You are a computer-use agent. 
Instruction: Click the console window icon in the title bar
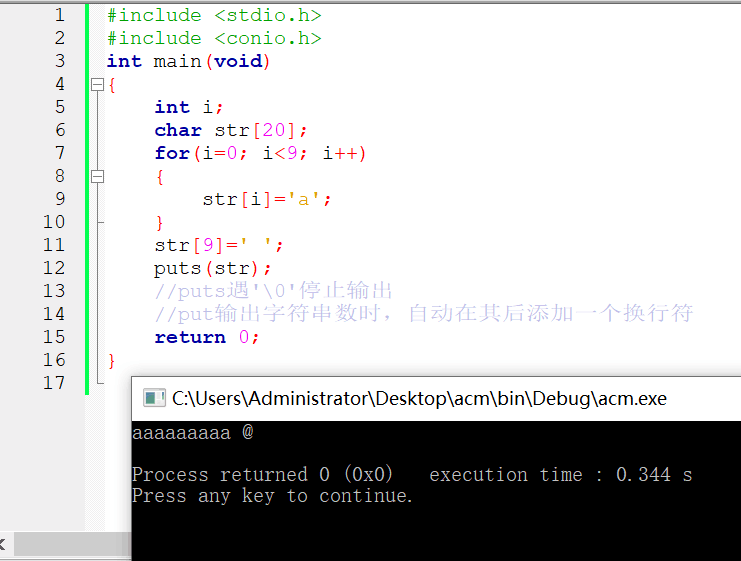154,398
